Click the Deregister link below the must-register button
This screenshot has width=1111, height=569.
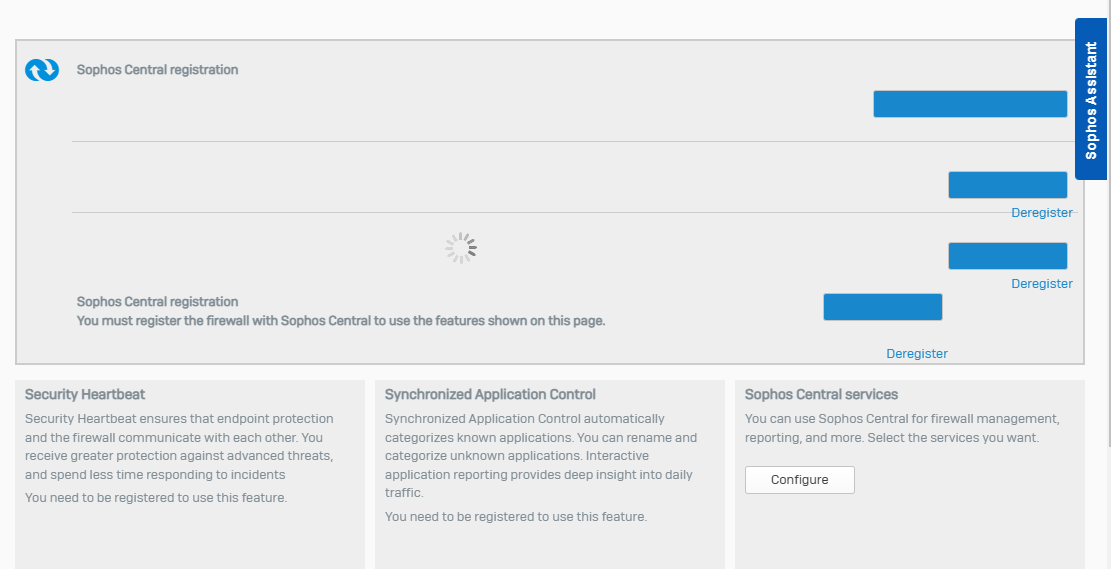pos(917,354)
